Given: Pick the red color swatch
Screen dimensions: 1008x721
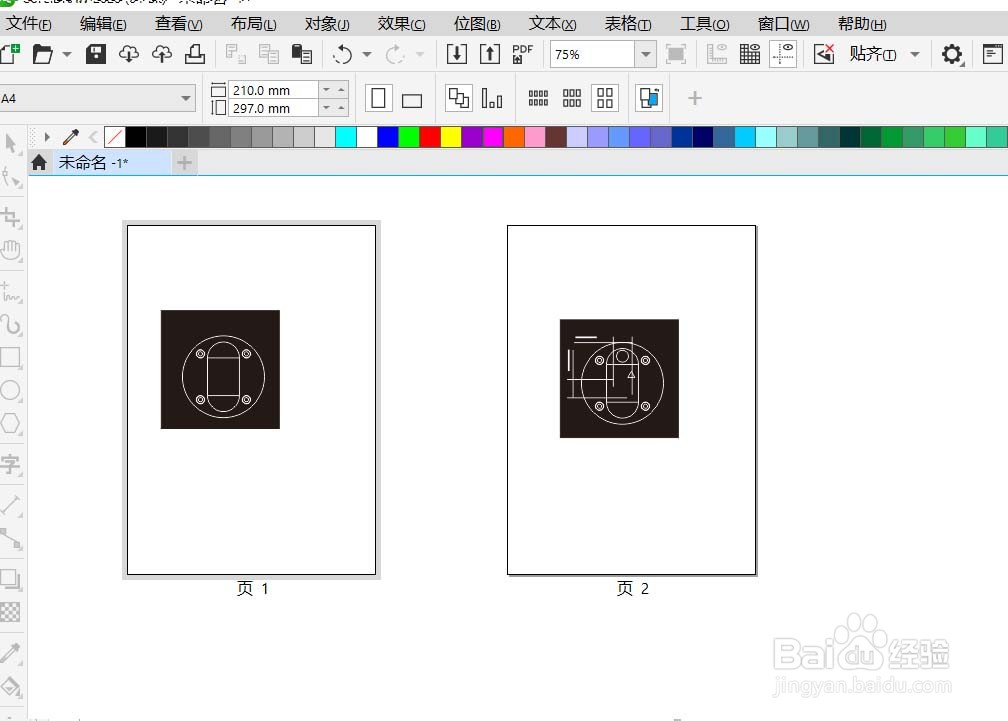Looking at the screenshot, I should (x=429, y=137).
